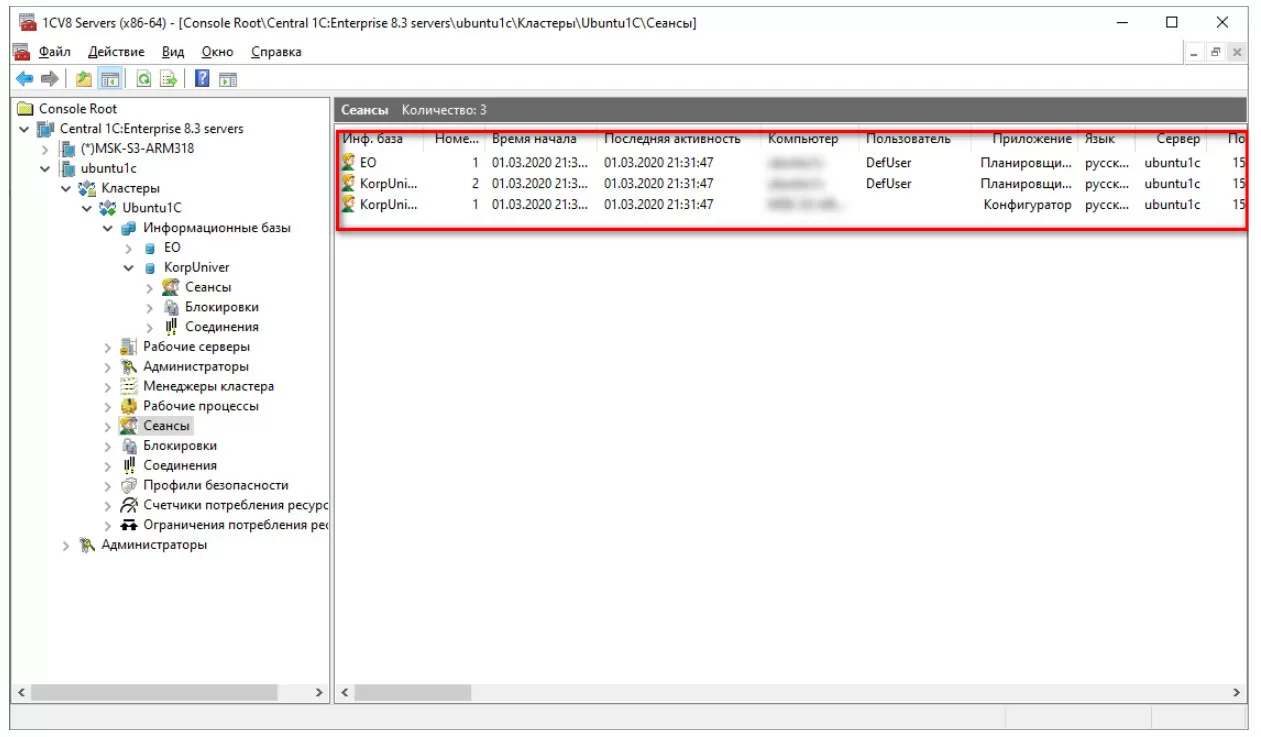
Task: Open the Вид menu
Action: pos(173,52)
